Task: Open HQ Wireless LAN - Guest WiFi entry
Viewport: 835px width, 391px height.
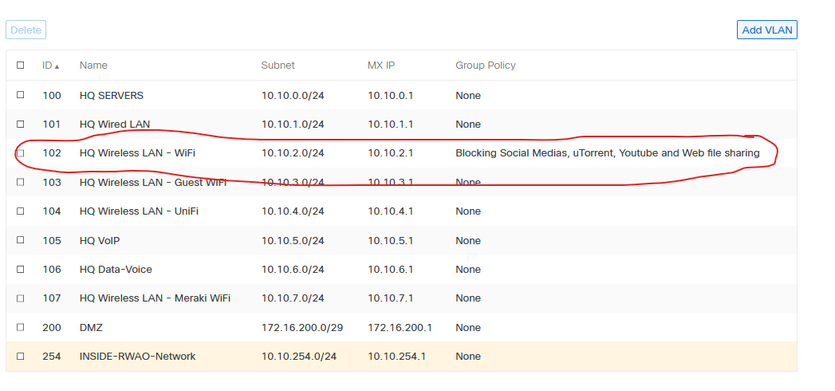Action: (x=153, y=182)
